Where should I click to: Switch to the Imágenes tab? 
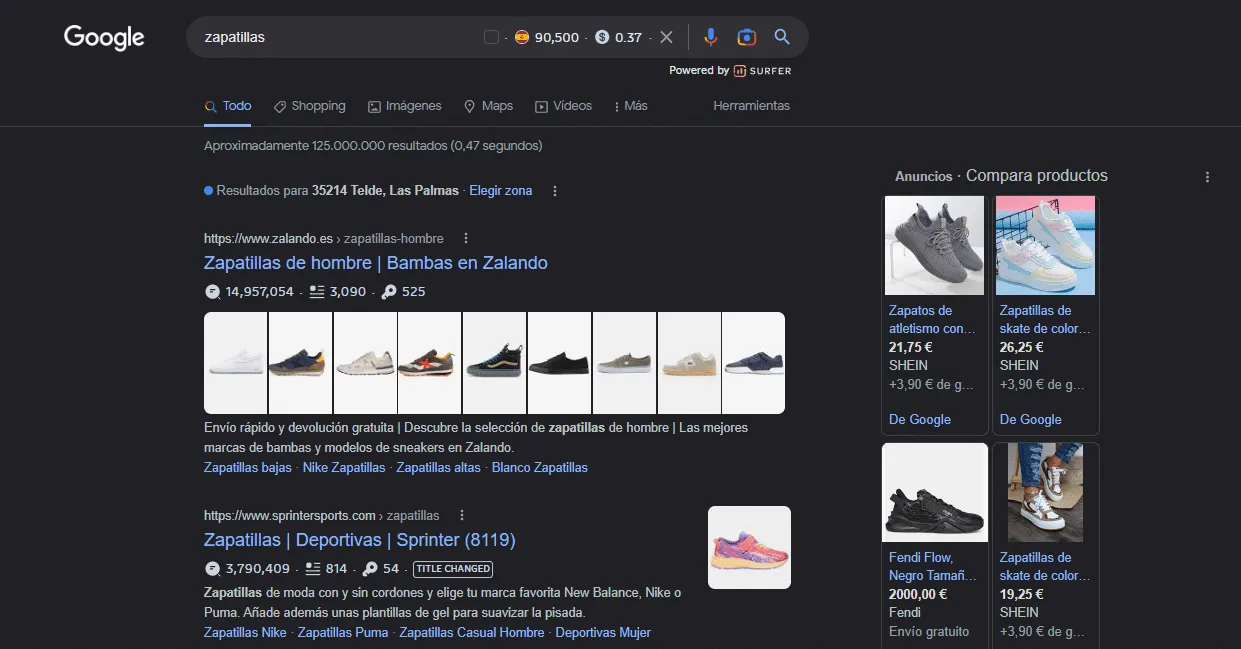point(404,106)
